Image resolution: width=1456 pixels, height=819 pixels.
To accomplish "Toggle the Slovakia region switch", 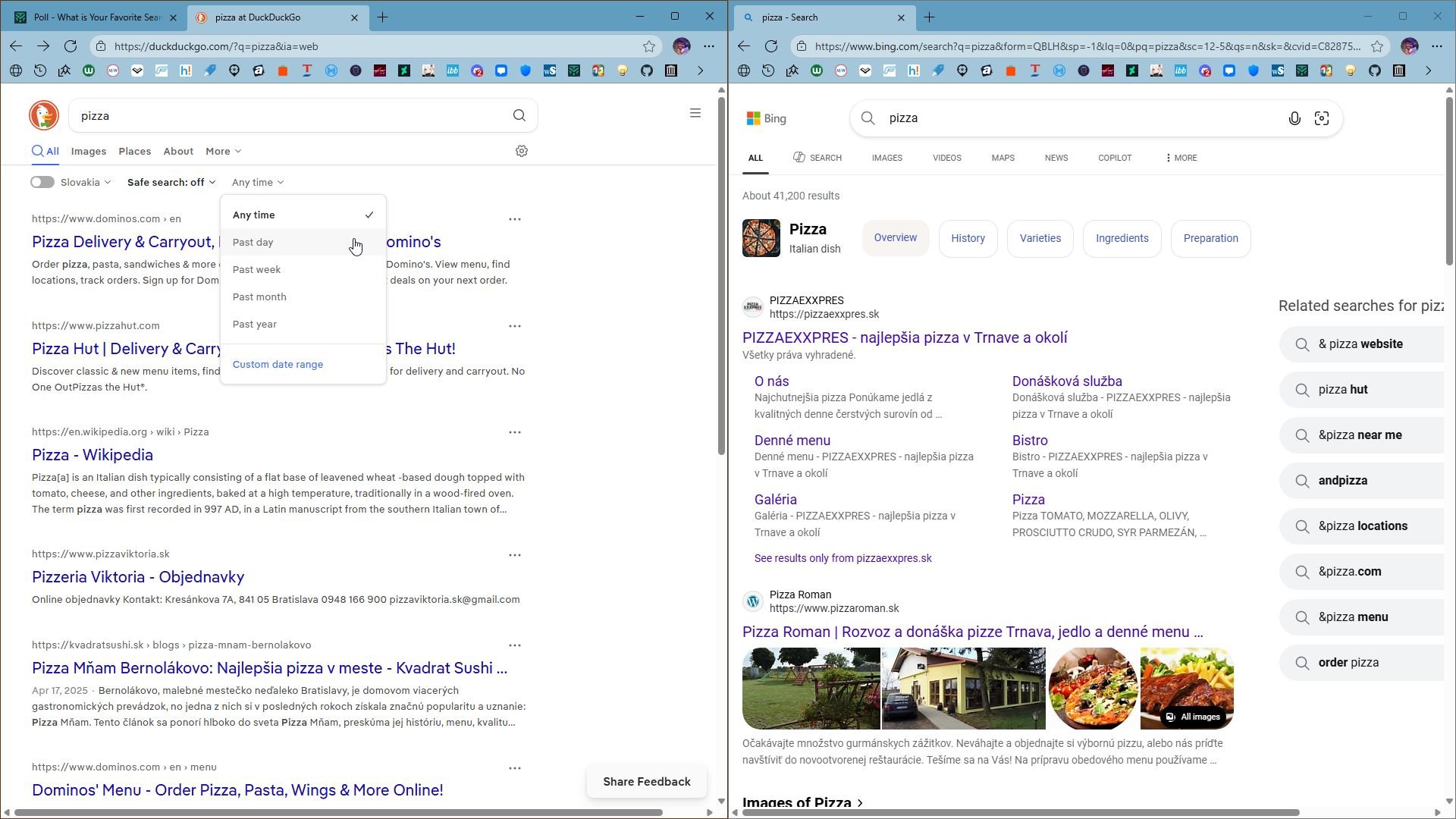I will [x=42, y=182].
